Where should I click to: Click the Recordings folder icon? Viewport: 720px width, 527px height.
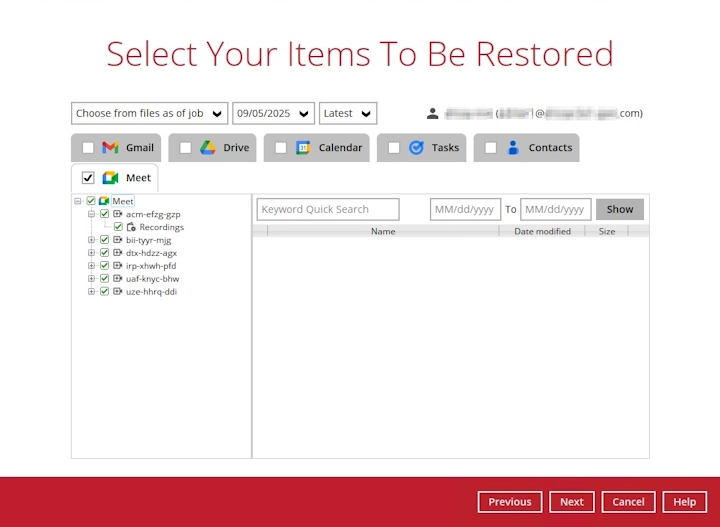click(131, 227)
